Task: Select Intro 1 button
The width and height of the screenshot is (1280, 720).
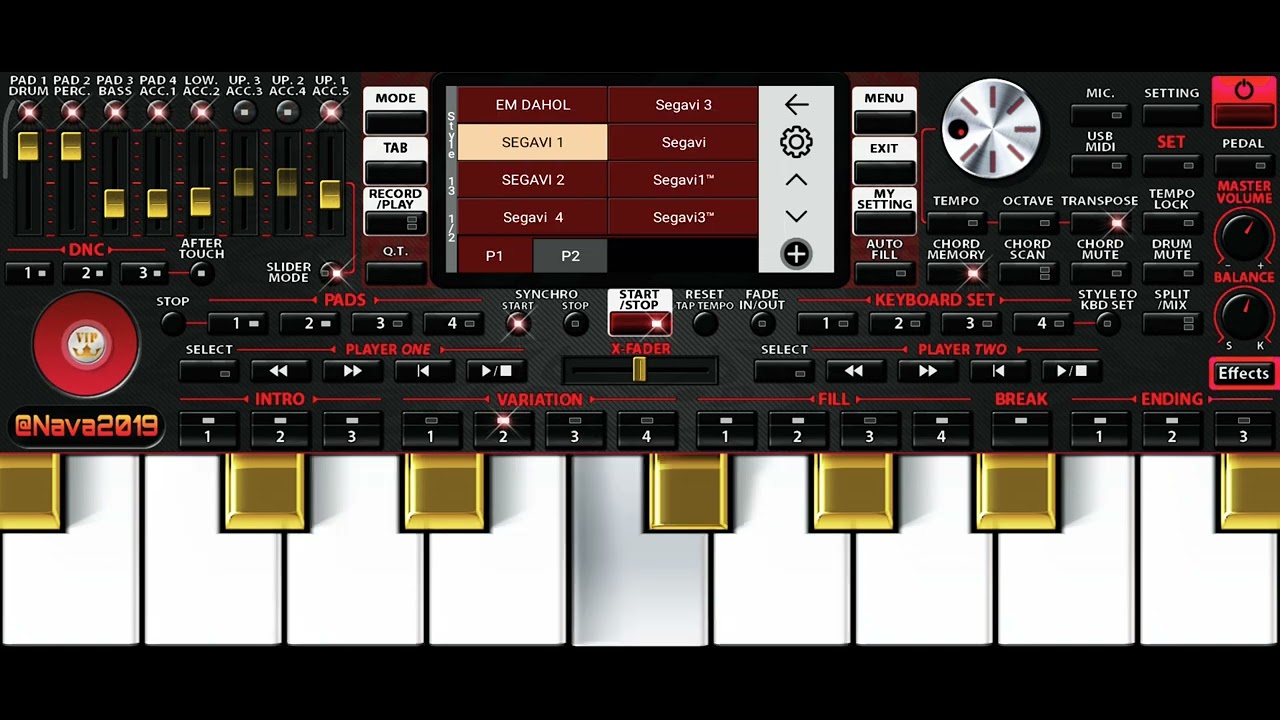Action: click(x=208, y=429)
